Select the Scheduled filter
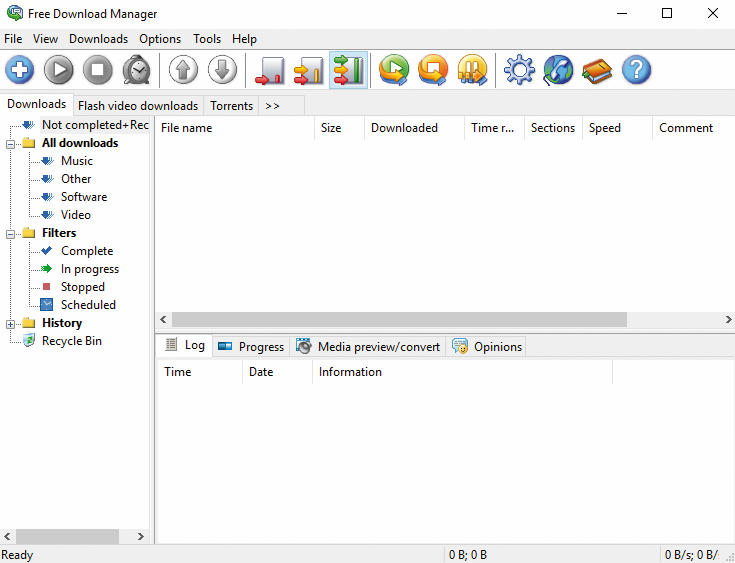The image size is (735, 563). (88, 305)
